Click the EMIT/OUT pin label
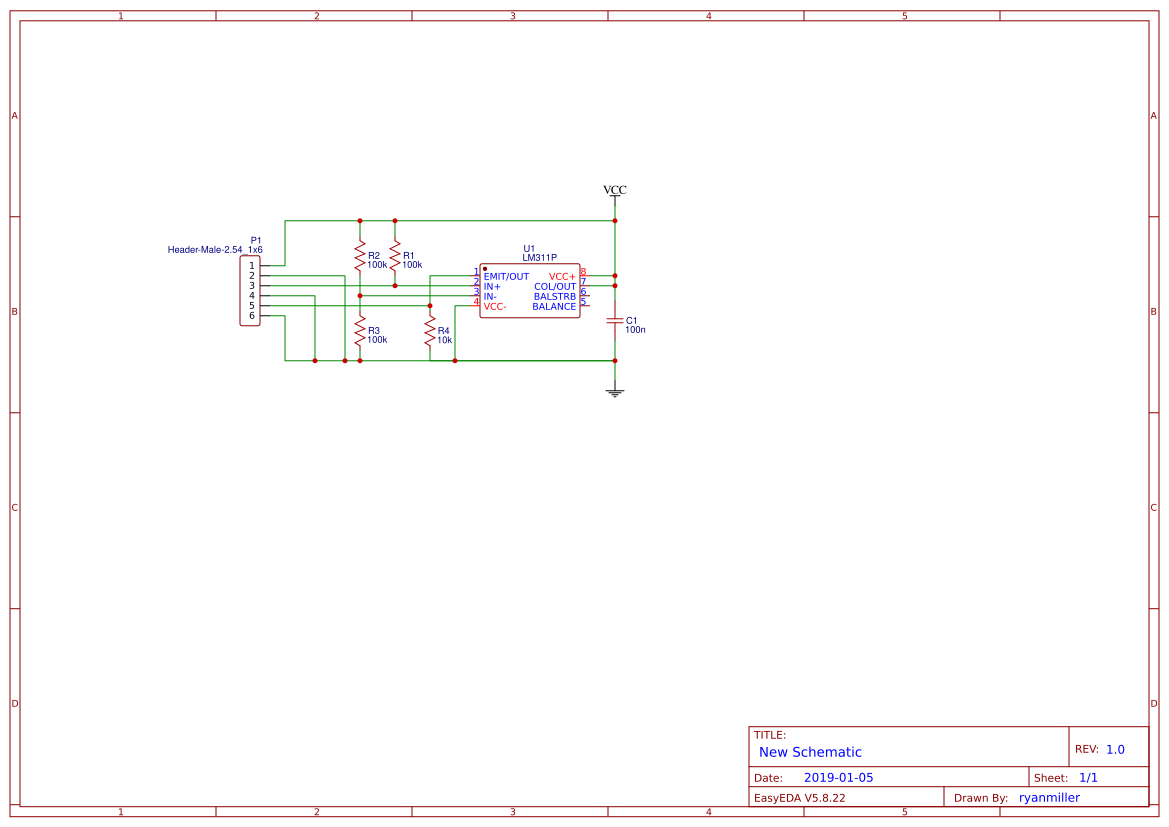This screenshot has height=827, width=1169. coord(506,277)
